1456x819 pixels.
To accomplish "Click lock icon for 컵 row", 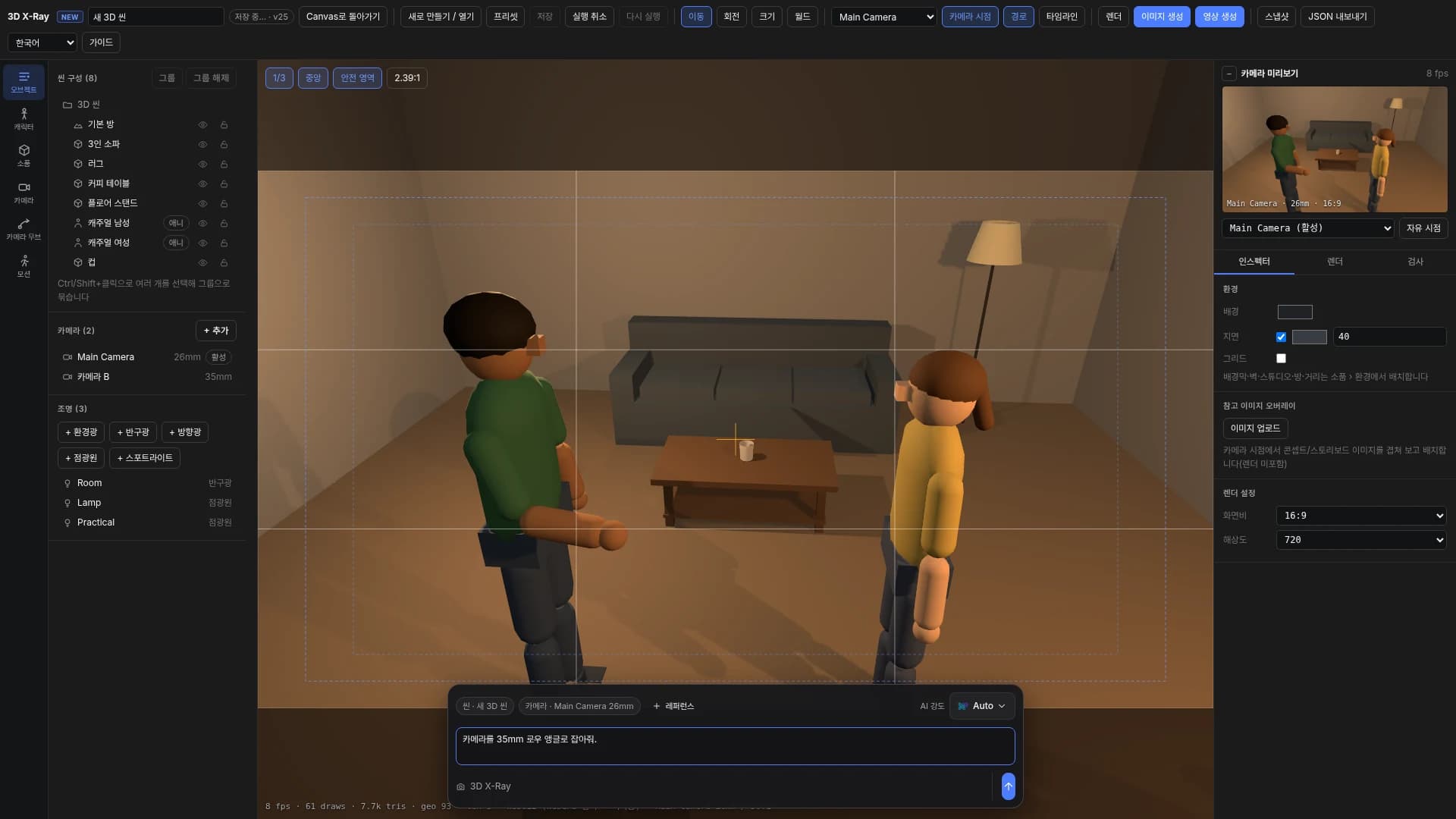I will point(224,262).
